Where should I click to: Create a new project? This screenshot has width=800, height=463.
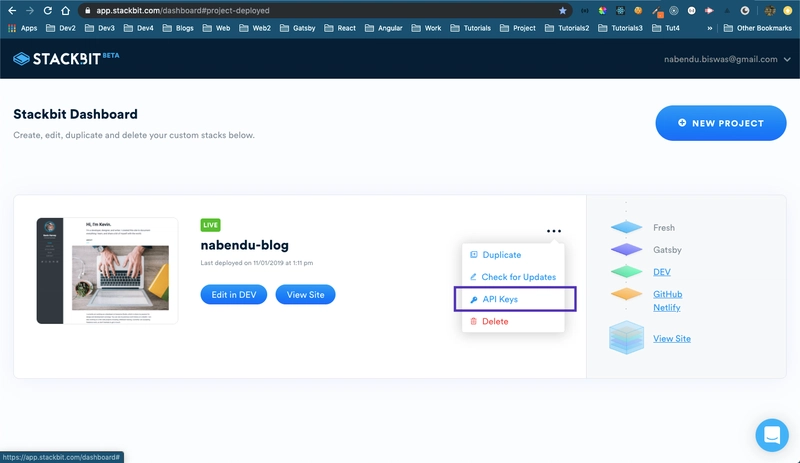click(x=720, y=123)
